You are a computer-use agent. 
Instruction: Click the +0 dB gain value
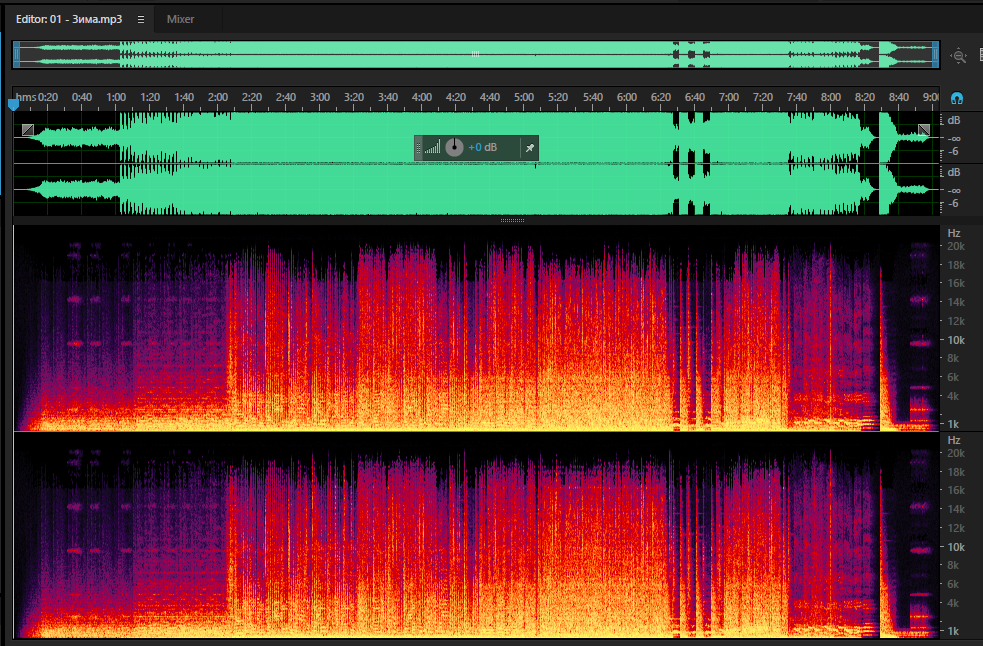tap(483, 147)
